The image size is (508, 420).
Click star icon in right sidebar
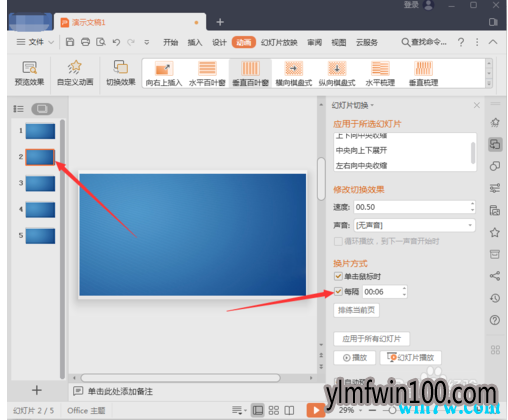[x=495, y=232]
